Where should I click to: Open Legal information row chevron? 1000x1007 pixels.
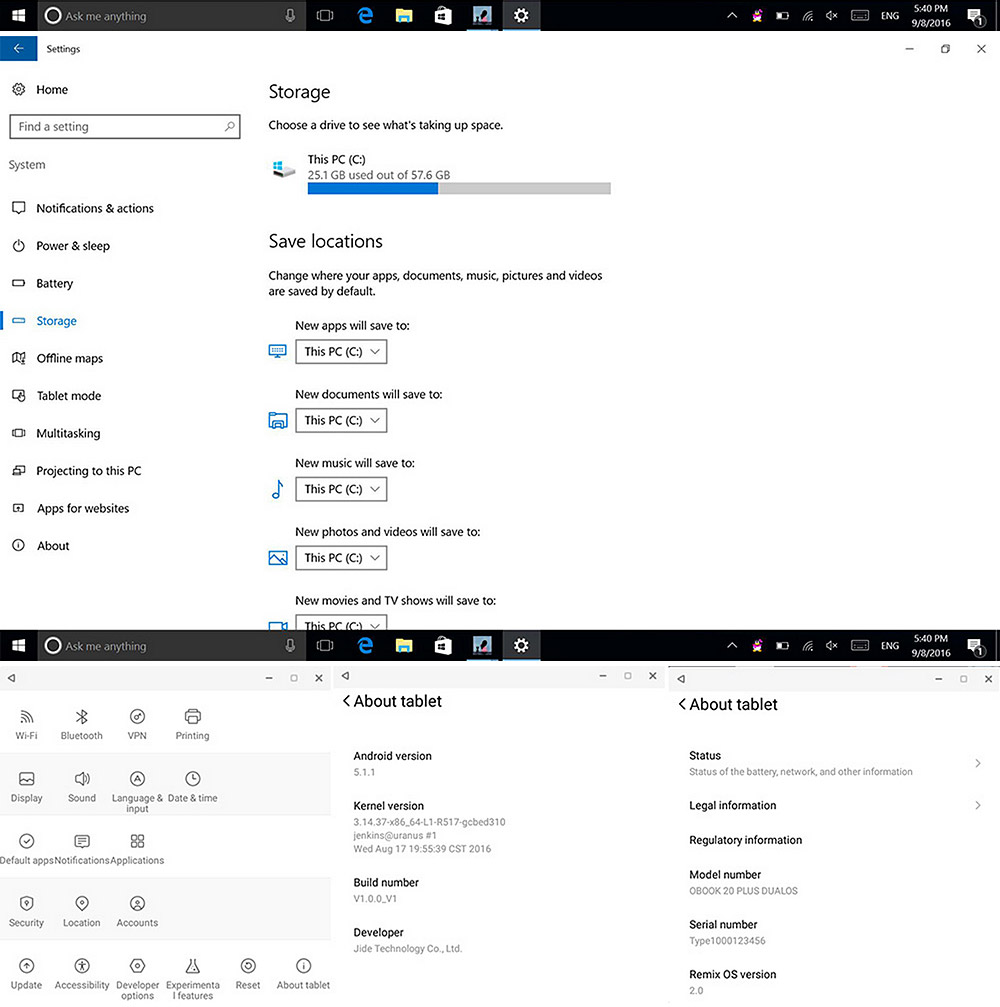tap(977, 805)
